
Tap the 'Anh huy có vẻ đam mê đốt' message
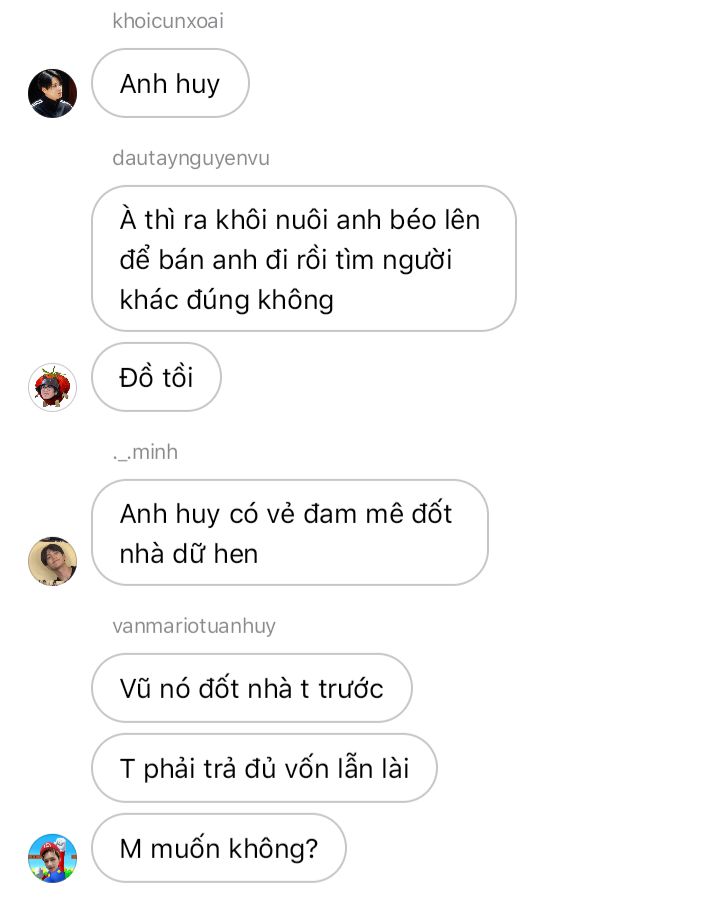pos(290,532)
